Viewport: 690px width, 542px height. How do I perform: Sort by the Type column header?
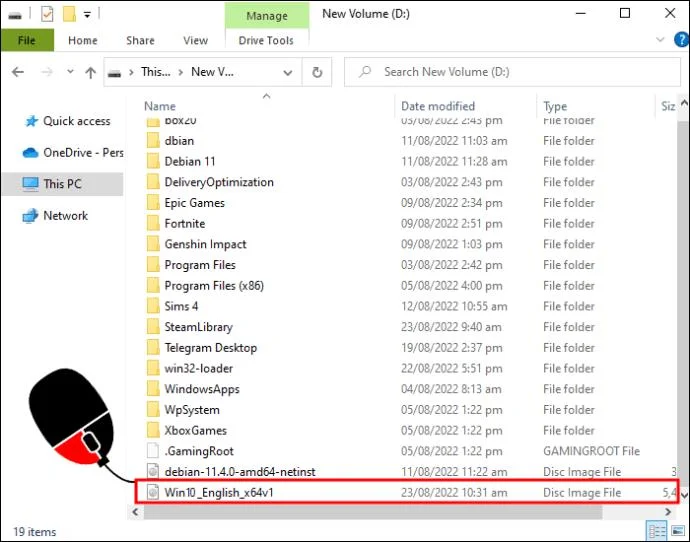(x=555, y=106)
